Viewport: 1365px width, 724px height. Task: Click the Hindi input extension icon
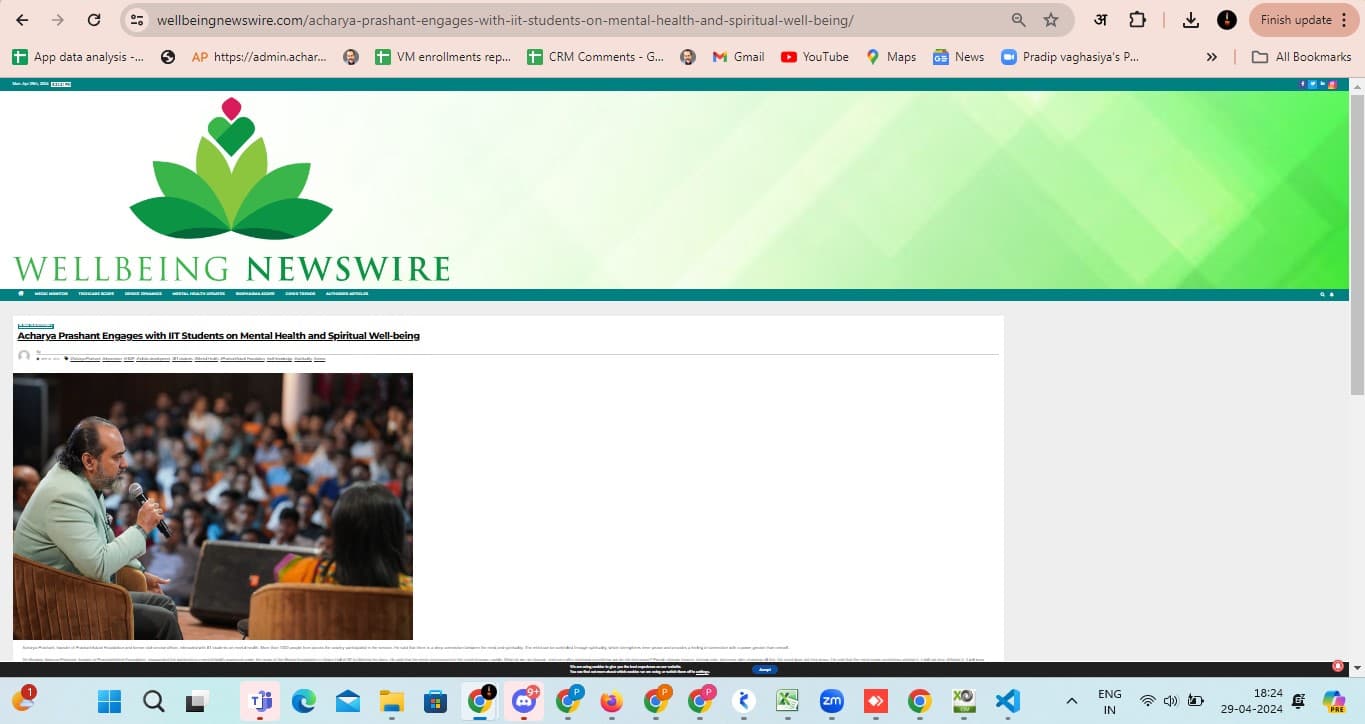point(1100,20)
